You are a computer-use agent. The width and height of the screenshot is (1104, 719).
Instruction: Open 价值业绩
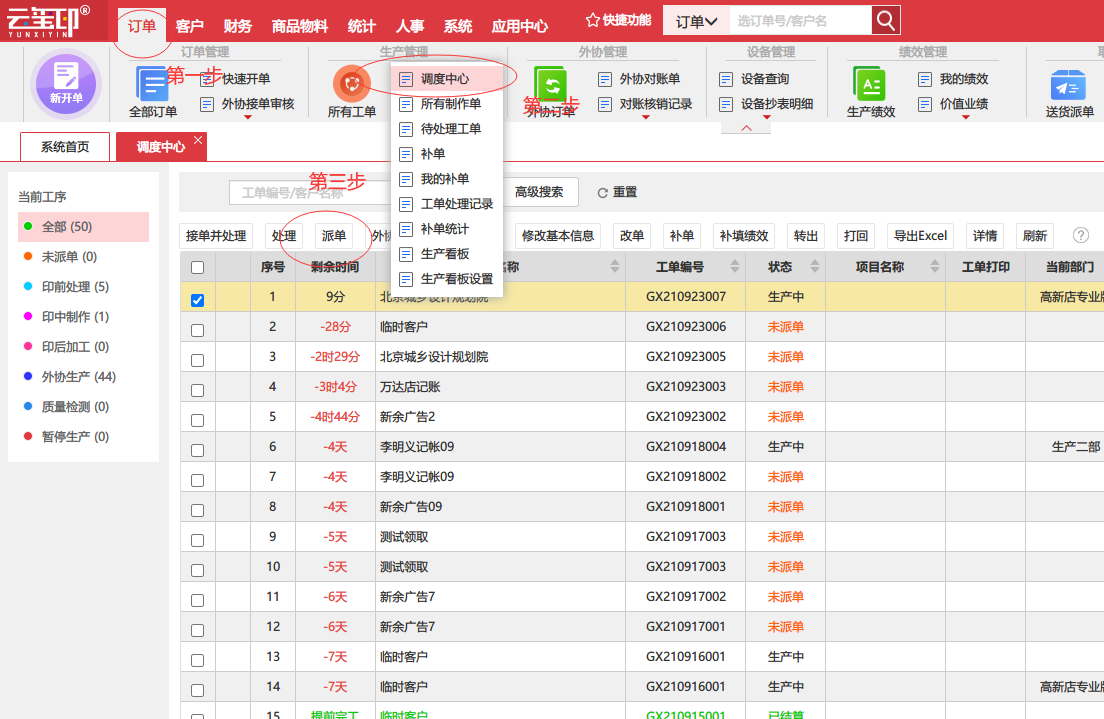point(953,104)
